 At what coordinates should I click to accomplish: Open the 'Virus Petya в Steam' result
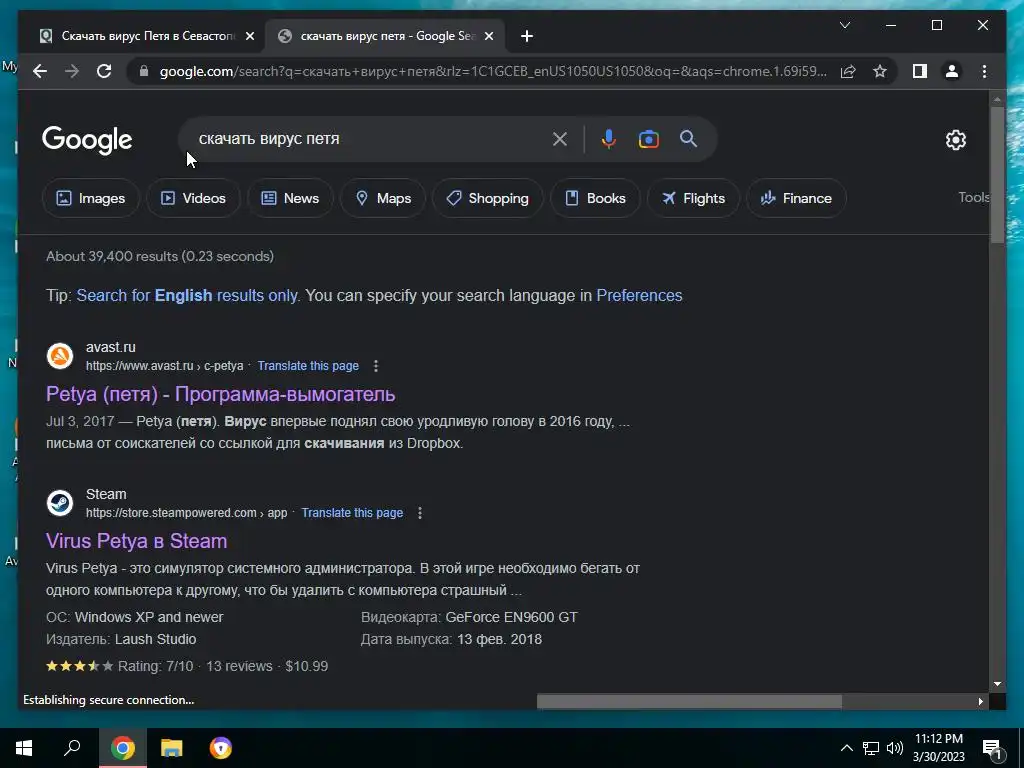(x=136, y=541)
